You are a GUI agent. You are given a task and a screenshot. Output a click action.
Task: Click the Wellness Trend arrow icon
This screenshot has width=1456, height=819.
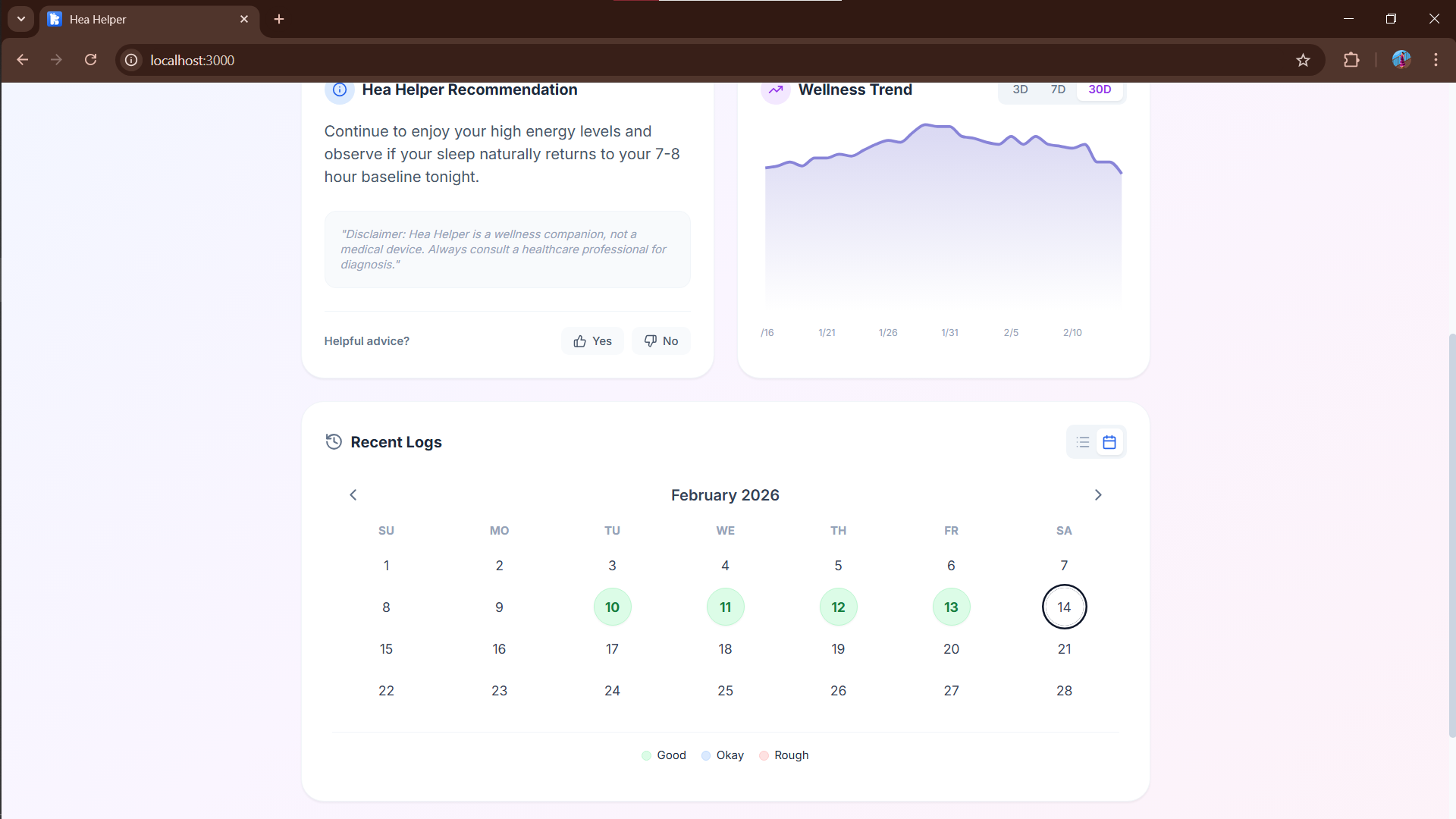[776, 89]
